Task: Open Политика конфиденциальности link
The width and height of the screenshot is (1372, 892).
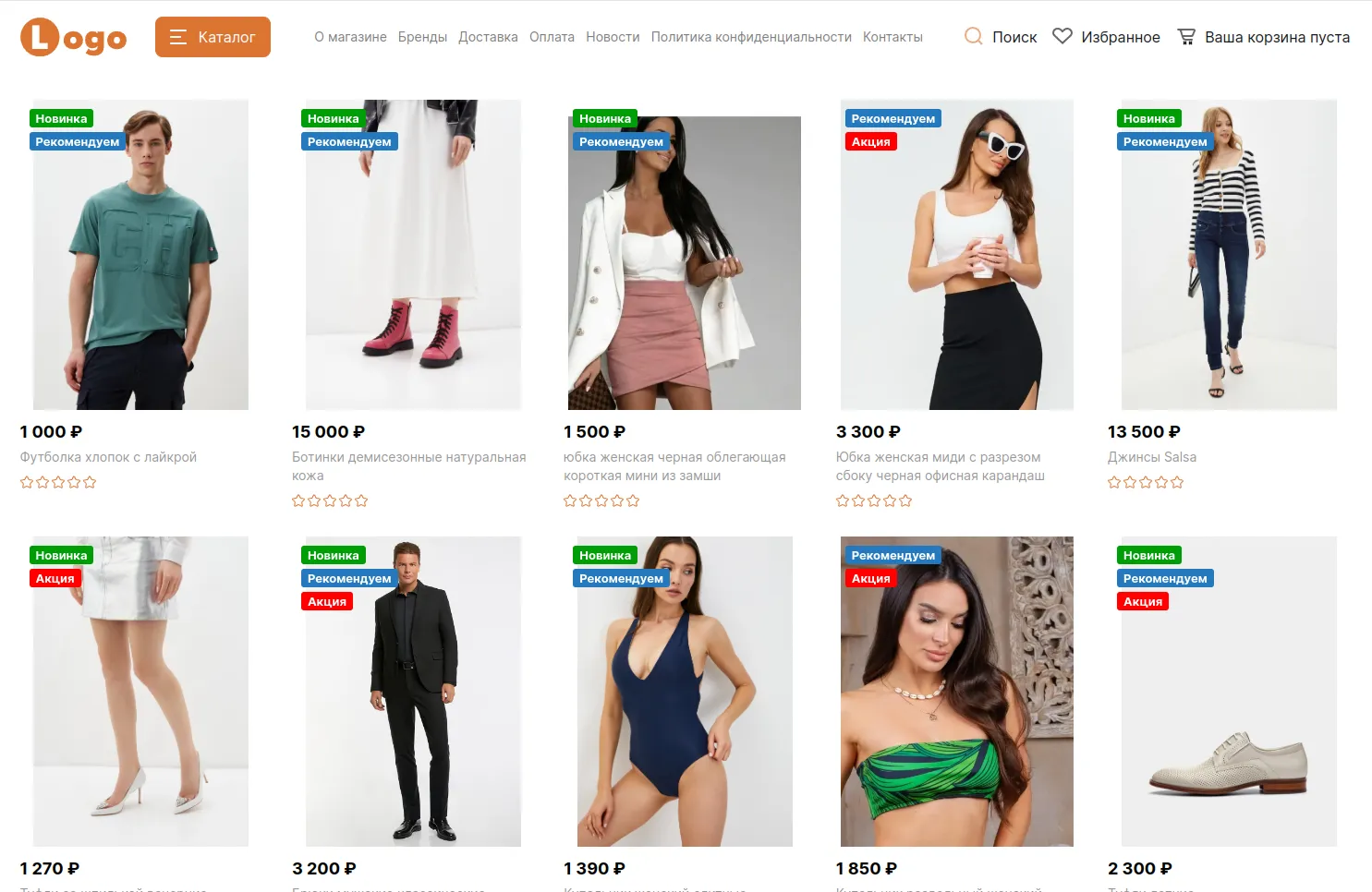Action: click(x=751, y=37)
